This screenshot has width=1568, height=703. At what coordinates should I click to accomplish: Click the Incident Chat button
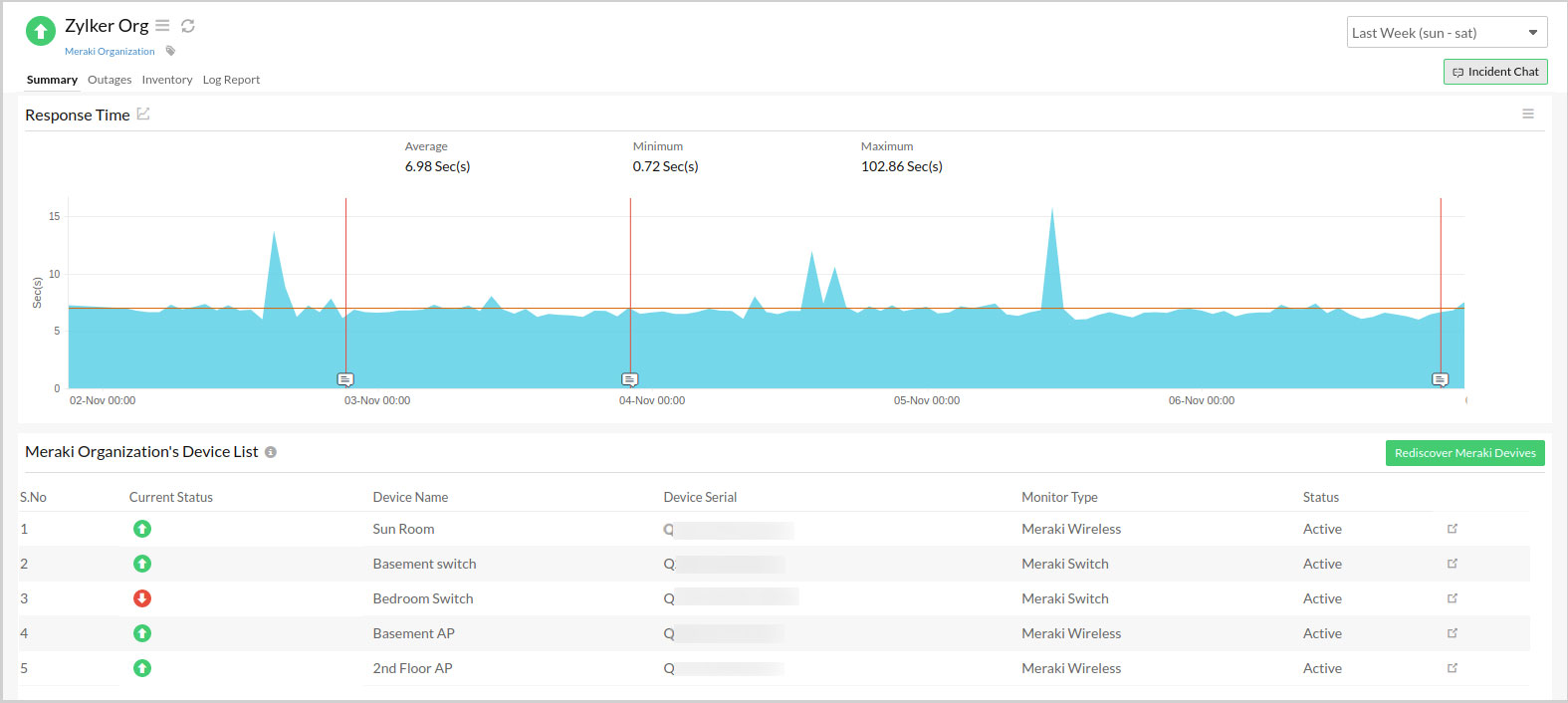(1495, 72)
